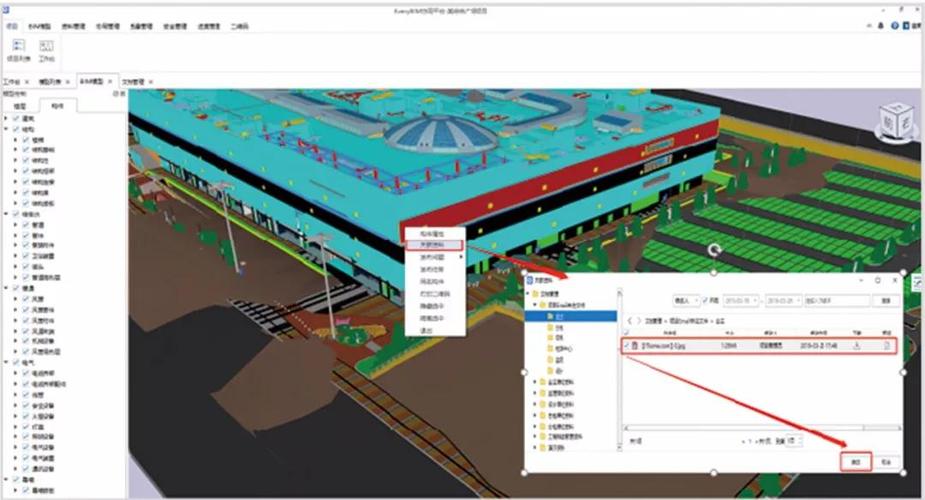Toggle the 建筑 checkbox in the tree
Screen dimensions: 925x500
pos(17,119)
